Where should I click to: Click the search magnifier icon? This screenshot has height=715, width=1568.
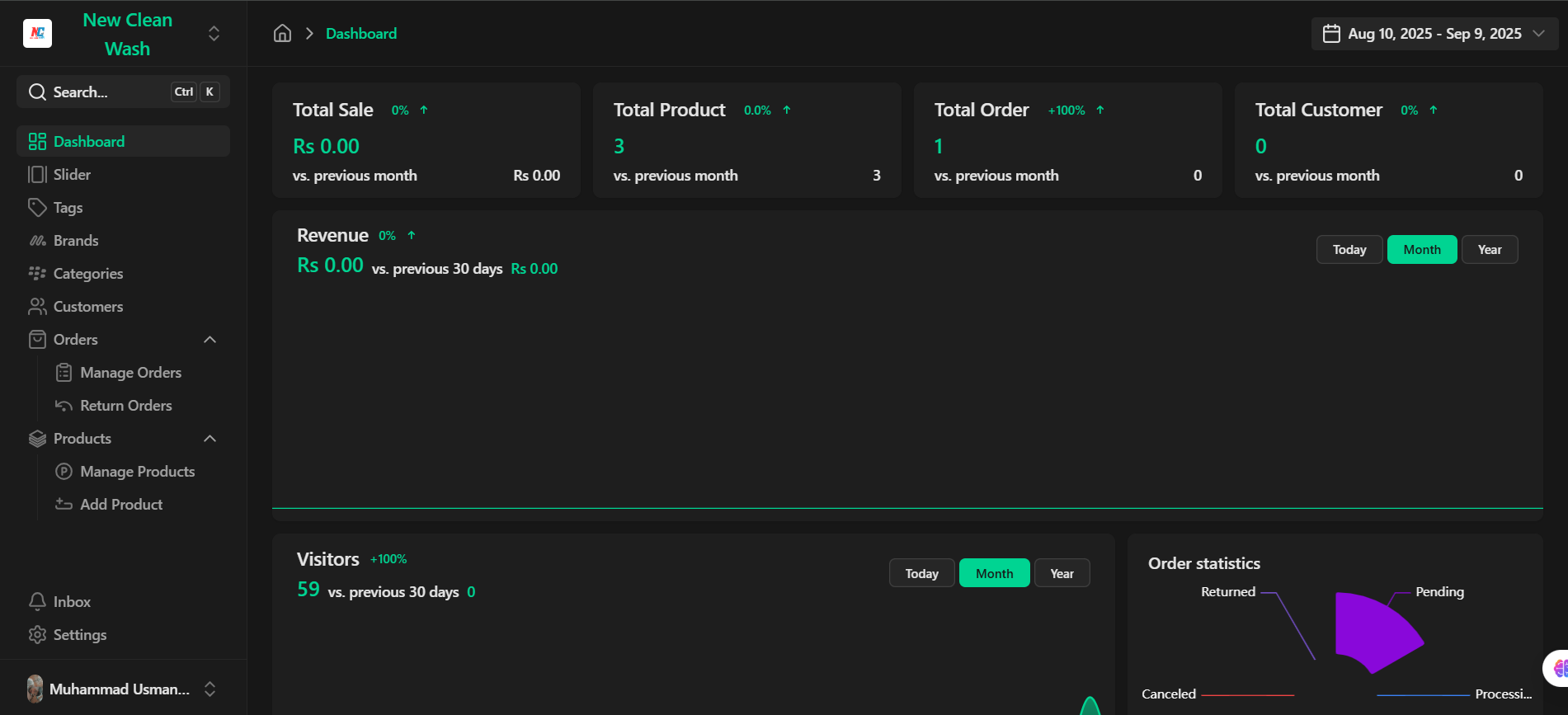37,92
